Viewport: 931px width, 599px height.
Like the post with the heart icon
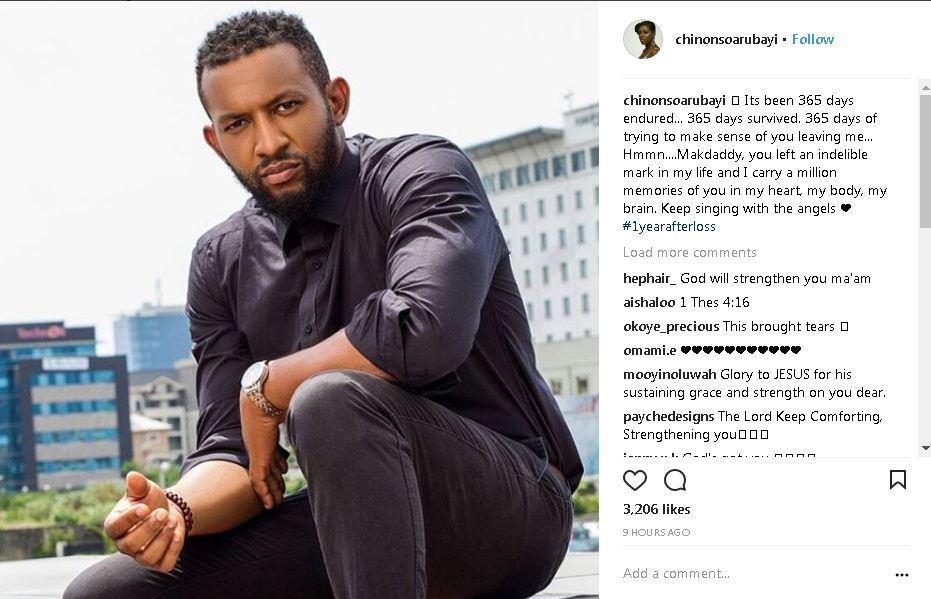click(635, 480)
